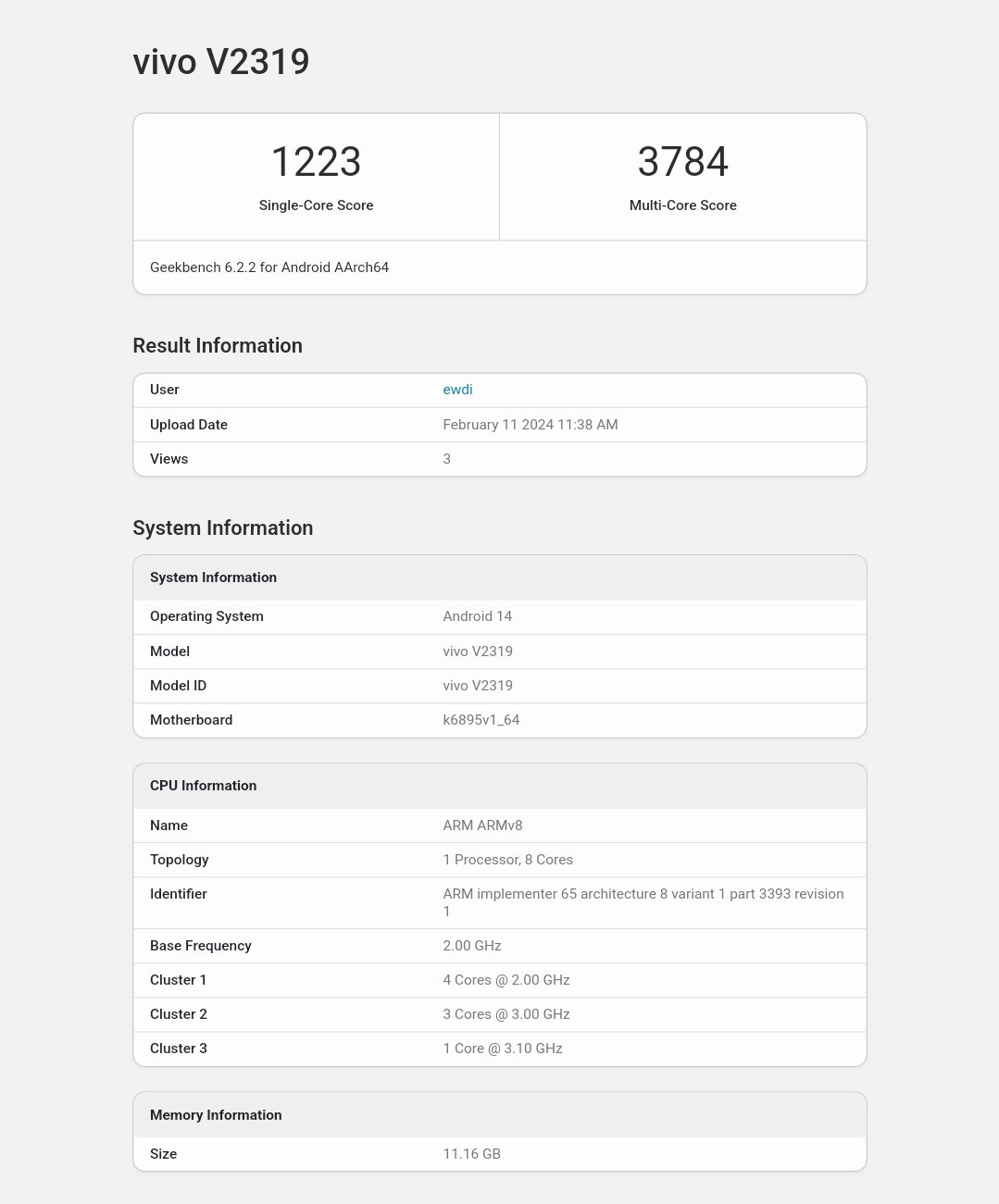Click the upload date February 11 2024 value
The width and height of the screenshot is (999, 1204).
(x=530, y=425)
